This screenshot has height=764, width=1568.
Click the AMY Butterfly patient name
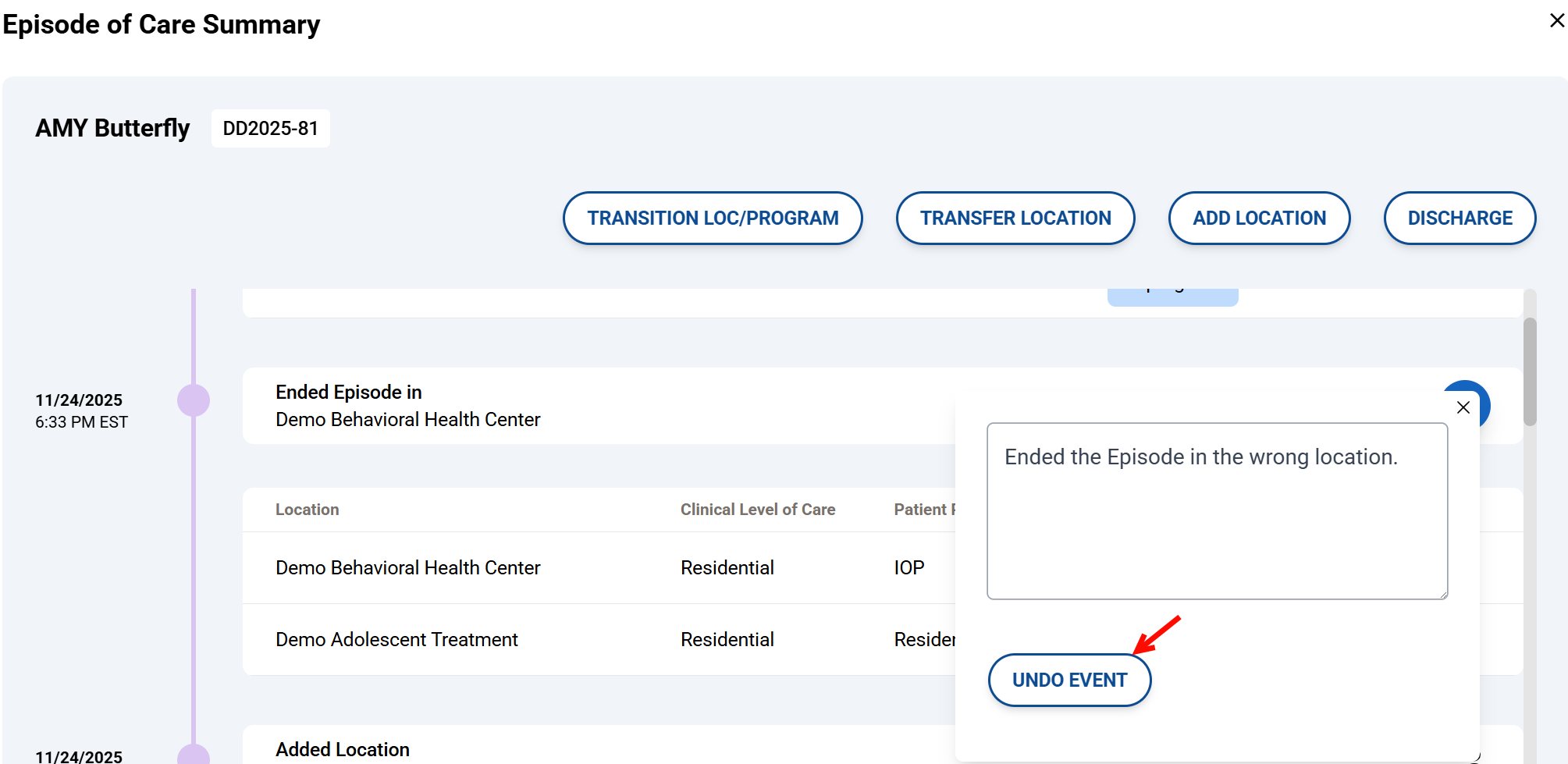(x=112, y=128)
